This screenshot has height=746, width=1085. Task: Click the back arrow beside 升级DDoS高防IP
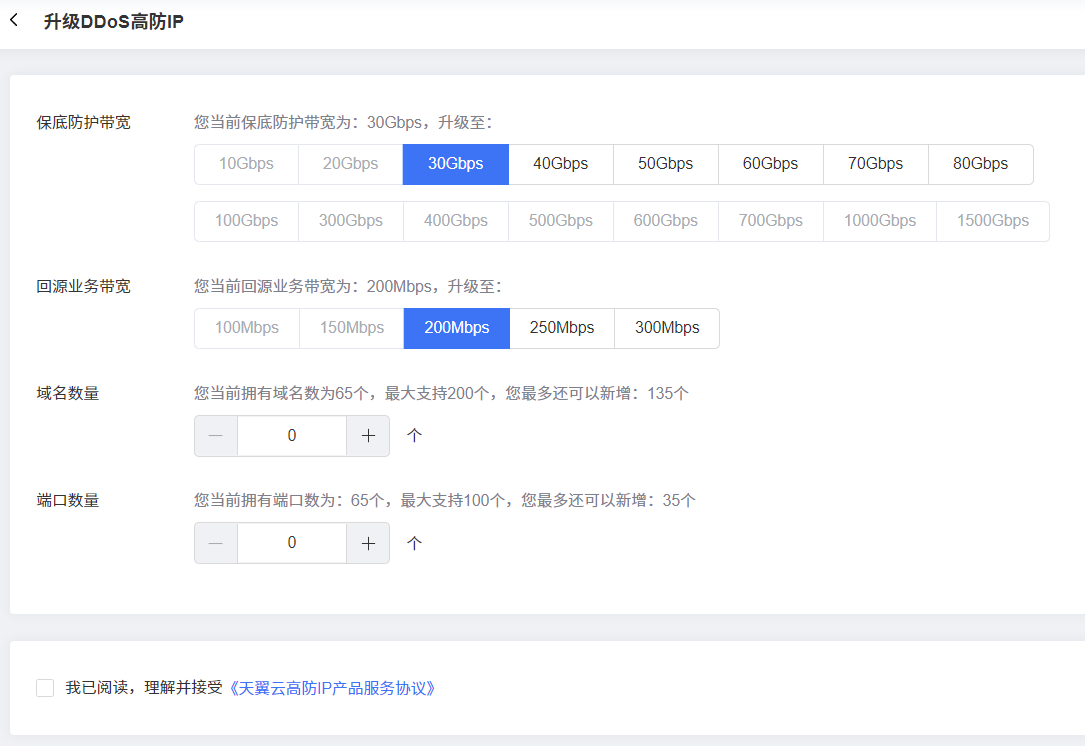14,21
